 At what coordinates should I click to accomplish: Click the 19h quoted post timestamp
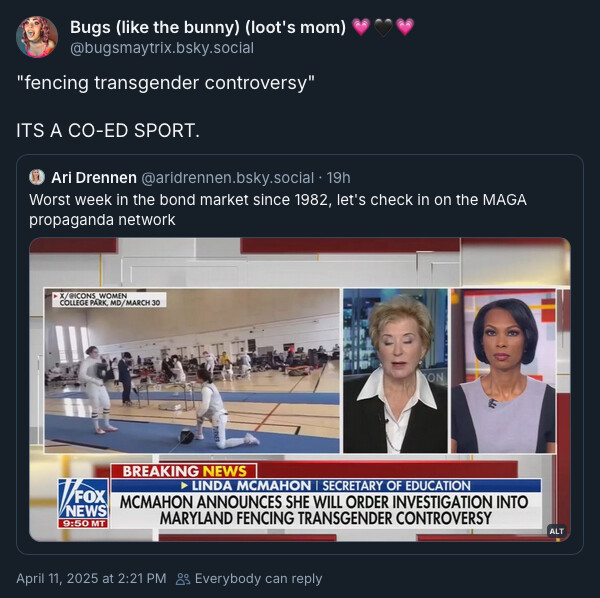point(338,178)
